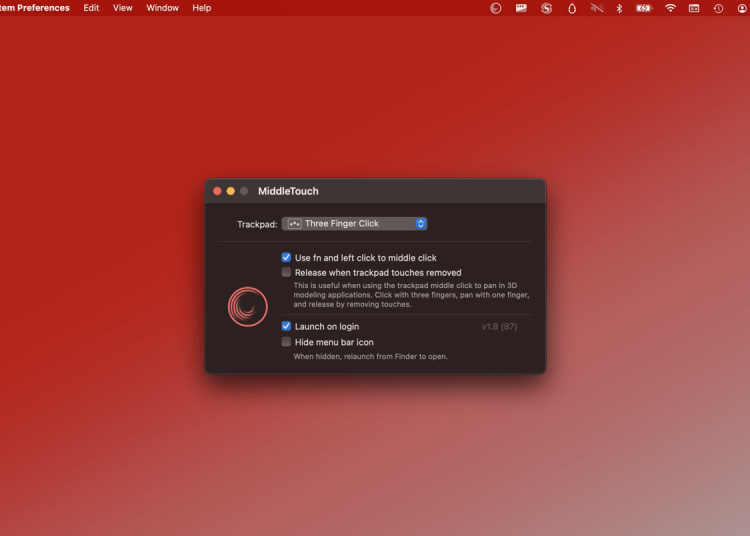Click the user account icon in menu bar
The height and width of the screenshot is (536, 750).
point(742,8)
